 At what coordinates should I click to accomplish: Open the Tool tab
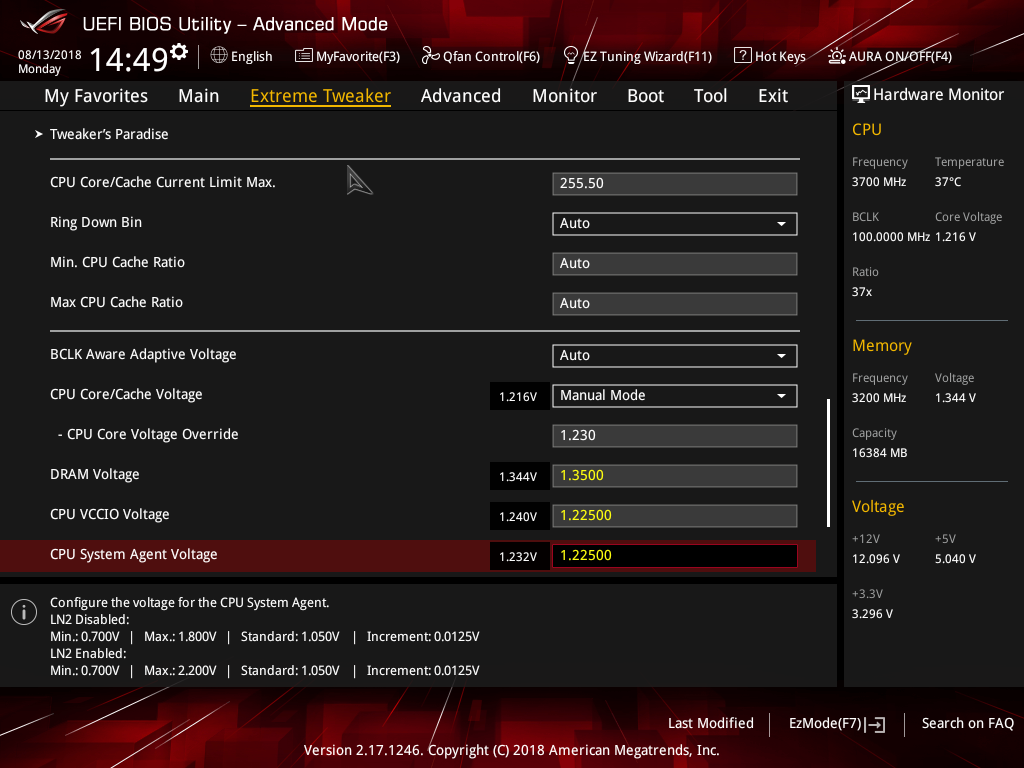click(710, 96)
